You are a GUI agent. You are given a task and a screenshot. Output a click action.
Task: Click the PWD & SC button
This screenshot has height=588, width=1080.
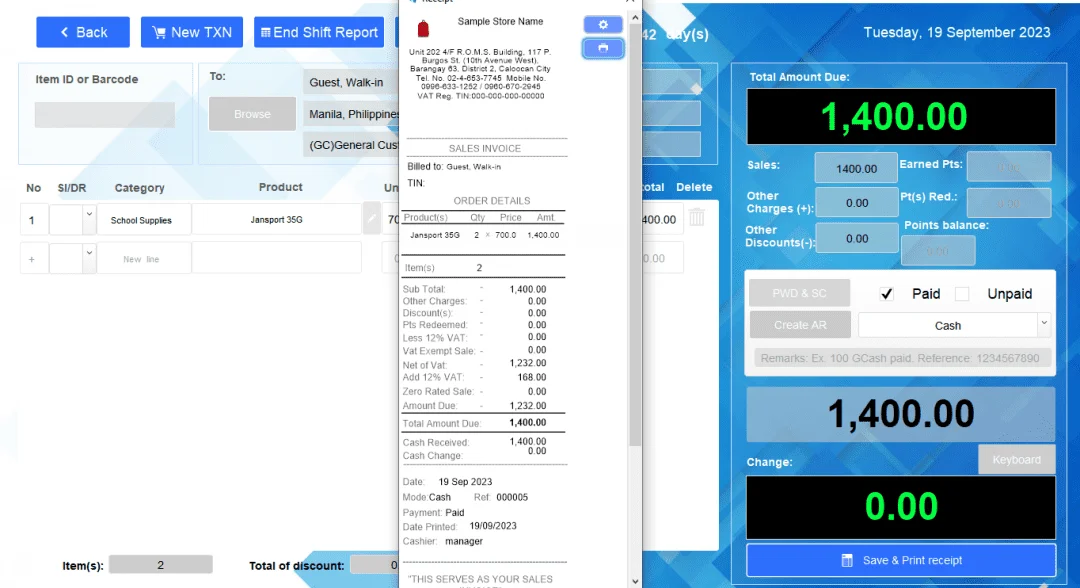pyautogui.click(x=799, y=293)
